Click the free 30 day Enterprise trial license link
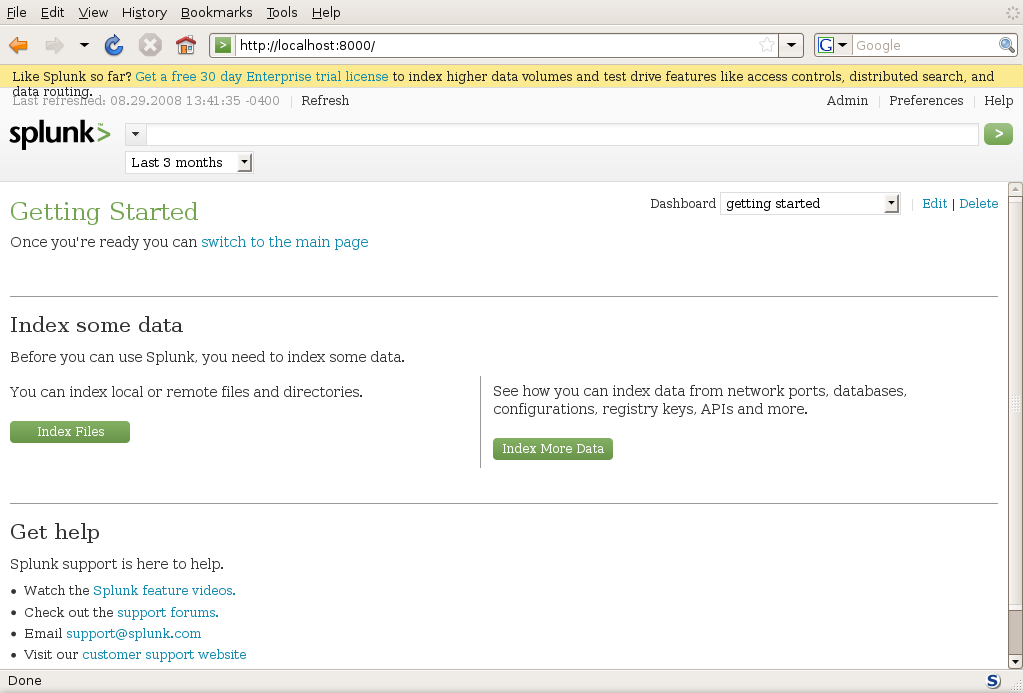This screenshot has width=1023, height=693. (262, 76)
